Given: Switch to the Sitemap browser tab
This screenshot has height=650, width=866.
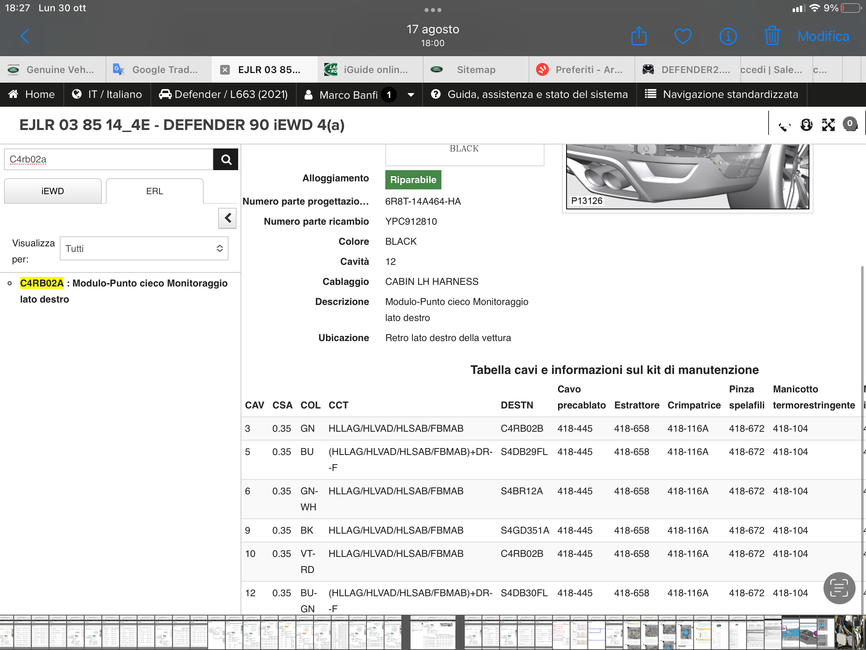Looking at the screenshot, I should coord(476,70).
